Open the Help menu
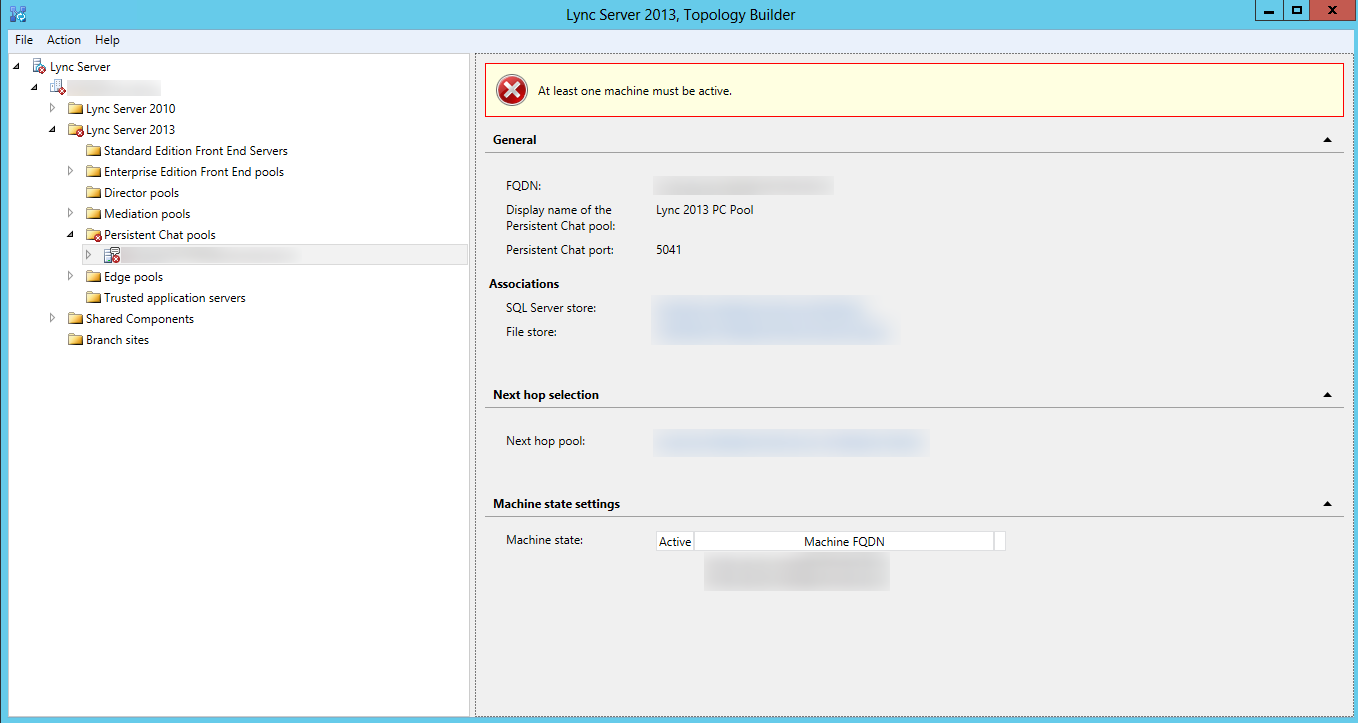 click(107, 40)
